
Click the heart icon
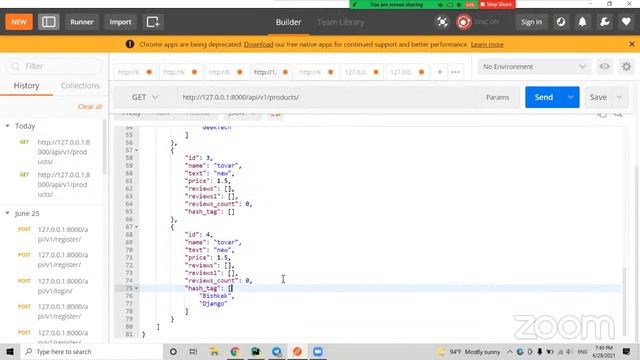coord(626,22)
